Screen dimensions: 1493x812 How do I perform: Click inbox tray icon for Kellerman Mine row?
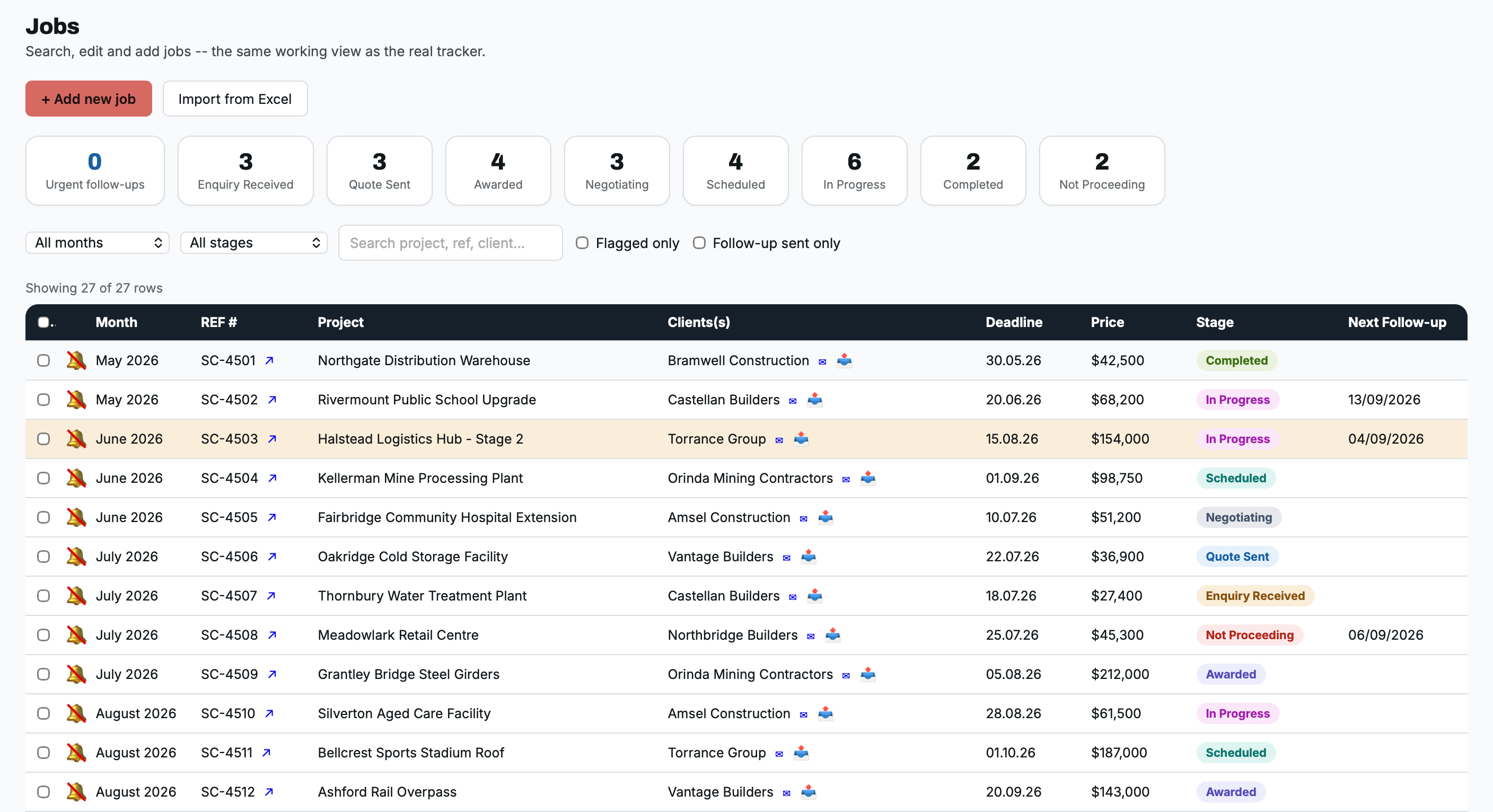(x=867, y=478)
